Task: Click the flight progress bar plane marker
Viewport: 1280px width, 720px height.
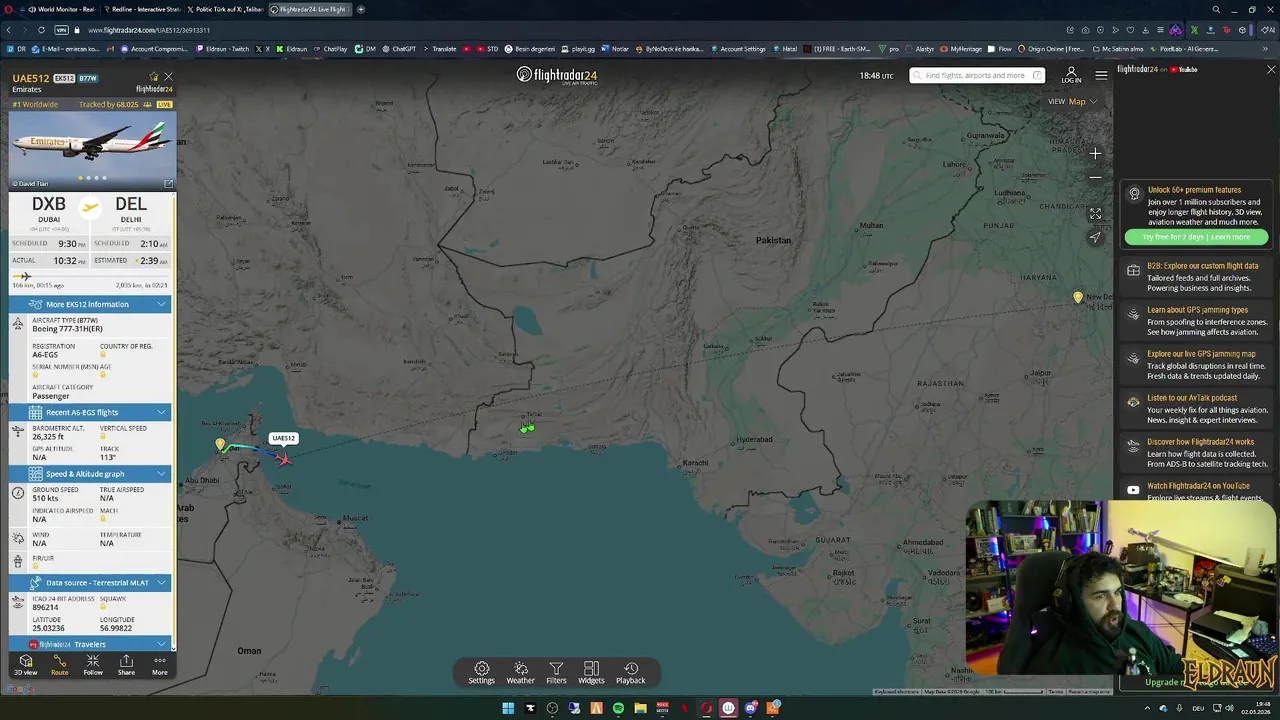Action: tap(24, 277)
